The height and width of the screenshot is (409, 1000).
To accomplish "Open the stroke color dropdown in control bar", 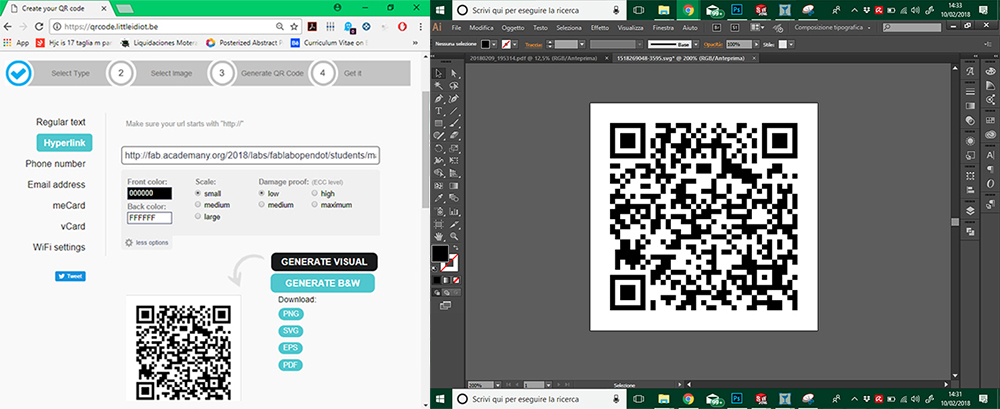I will [x=515, y=44].
